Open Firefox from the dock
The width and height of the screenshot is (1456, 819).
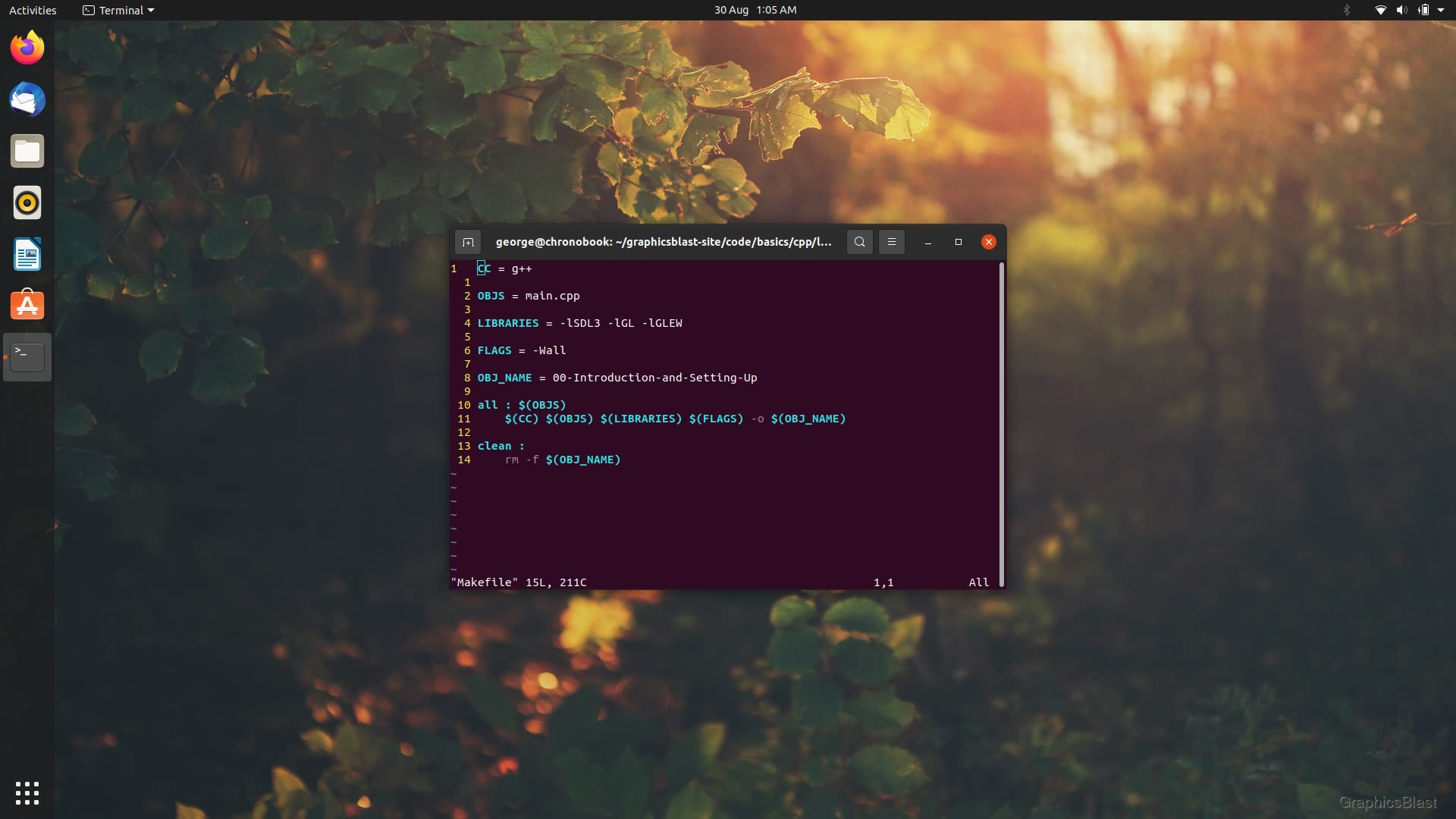[x=27, y=48]
